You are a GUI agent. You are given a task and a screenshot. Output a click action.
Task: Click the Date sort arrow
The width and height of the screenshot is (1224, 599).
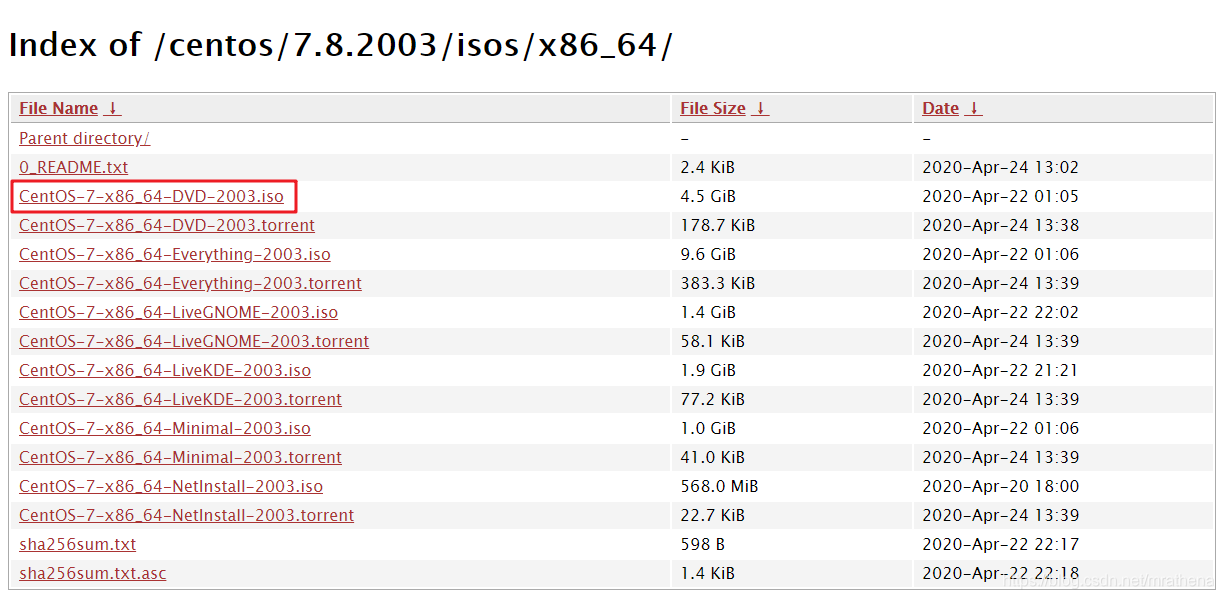pyautogui.click(x=974, y=108)
